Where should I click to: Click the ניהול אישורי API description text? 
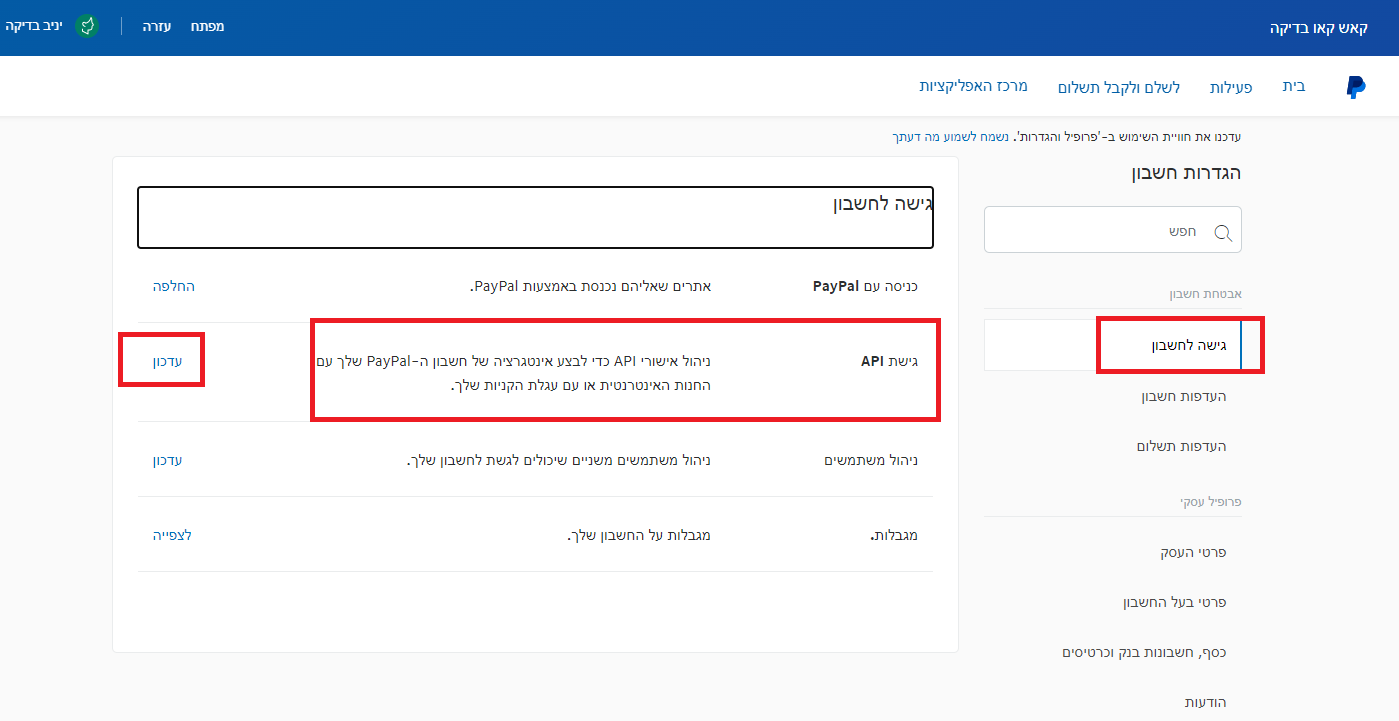512,372
